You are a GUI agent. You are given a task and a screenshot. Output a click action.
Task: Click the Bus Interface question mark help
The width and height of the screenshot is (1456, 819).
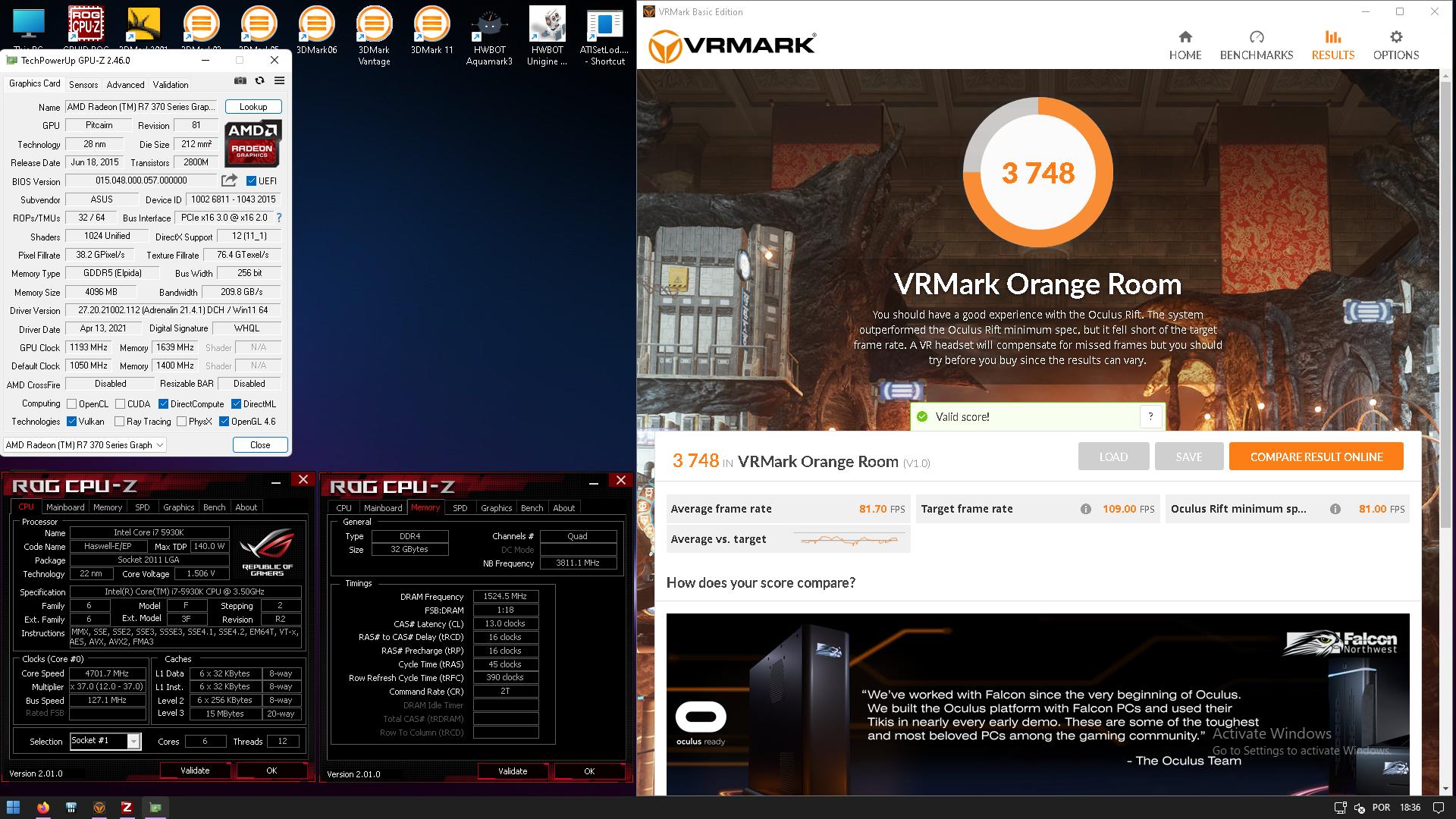(x=279, y=218)
